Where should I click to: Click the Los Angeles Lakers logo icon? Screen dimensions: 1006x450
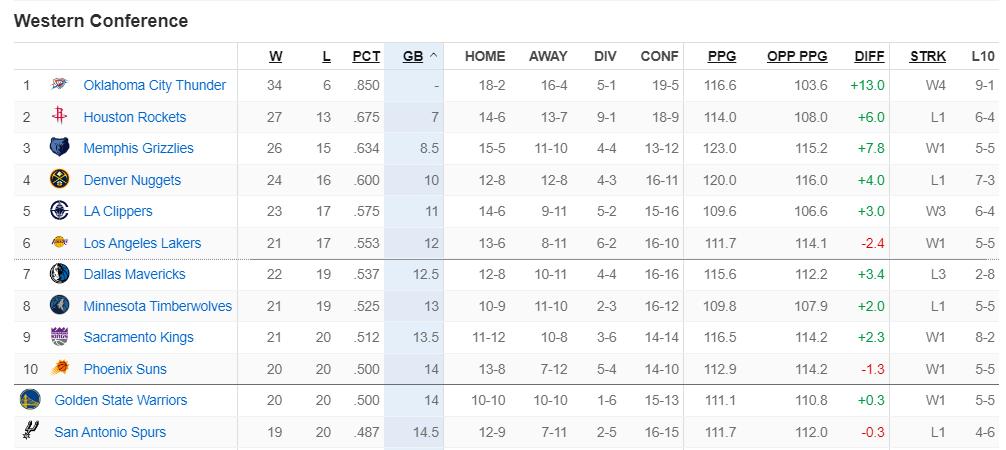pos(59,243)
